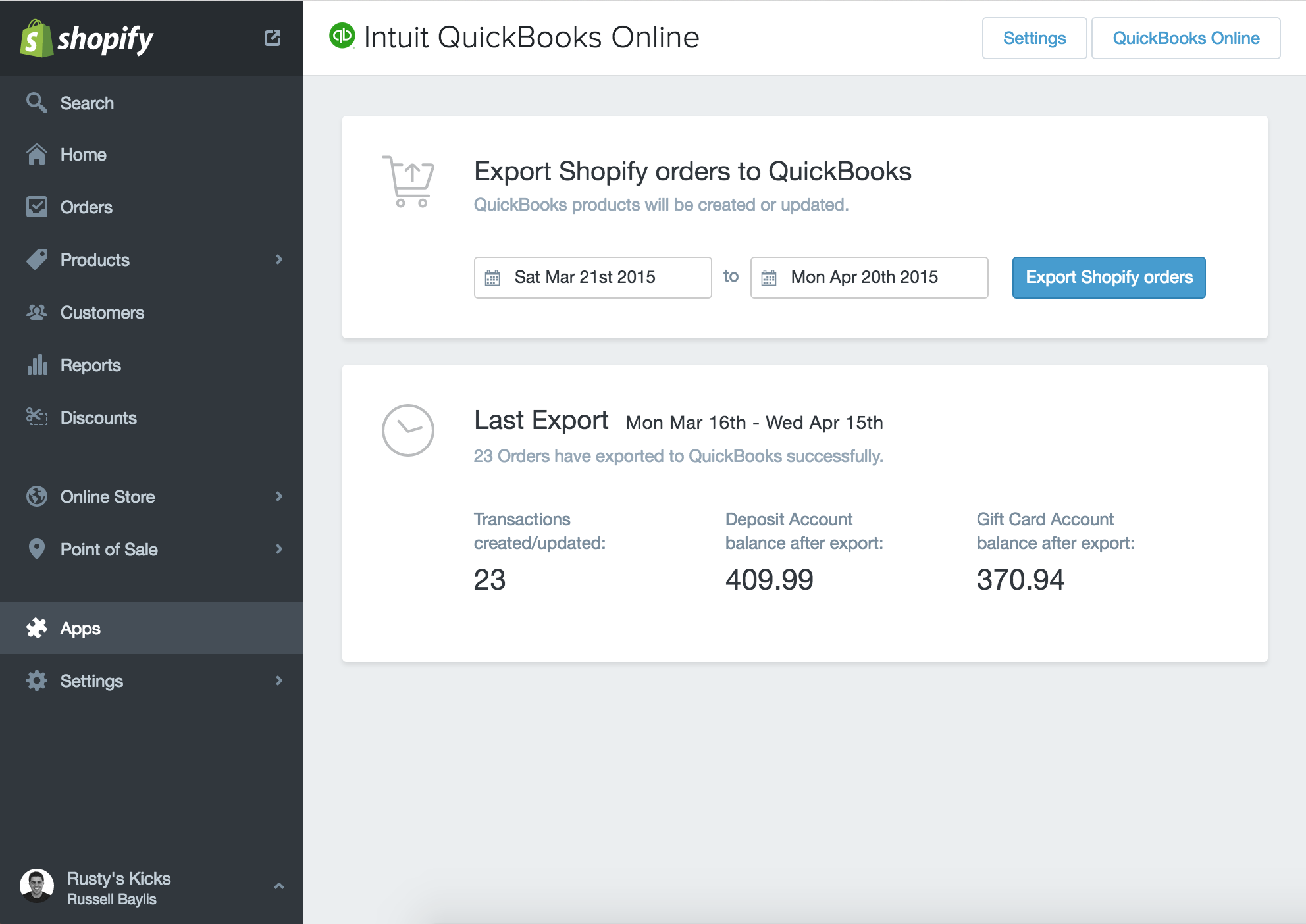This screenshot has width=1306, height=924.
Task: Open QuickBooks Online button at top
Action: click(1186, 38)
